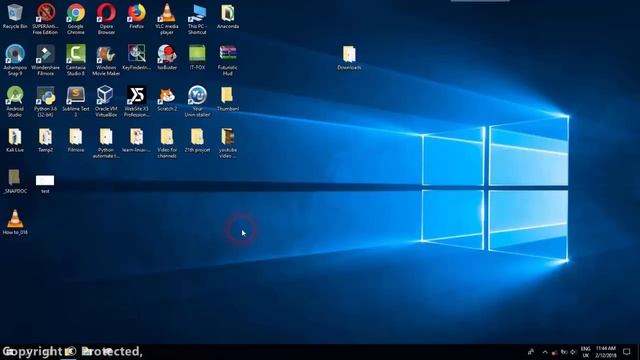Screen dimensions: 640x360
Task: Select Python automate folder
Action: click(x=106, y=143)
